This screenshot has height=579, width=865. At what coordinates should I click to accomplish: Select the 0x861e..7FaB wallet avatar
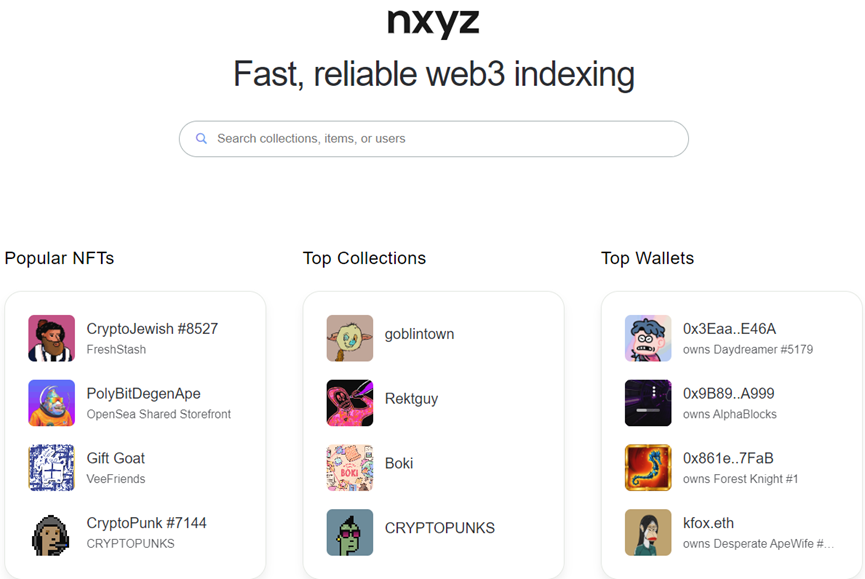pyautogui.click(x=648, y=467)
